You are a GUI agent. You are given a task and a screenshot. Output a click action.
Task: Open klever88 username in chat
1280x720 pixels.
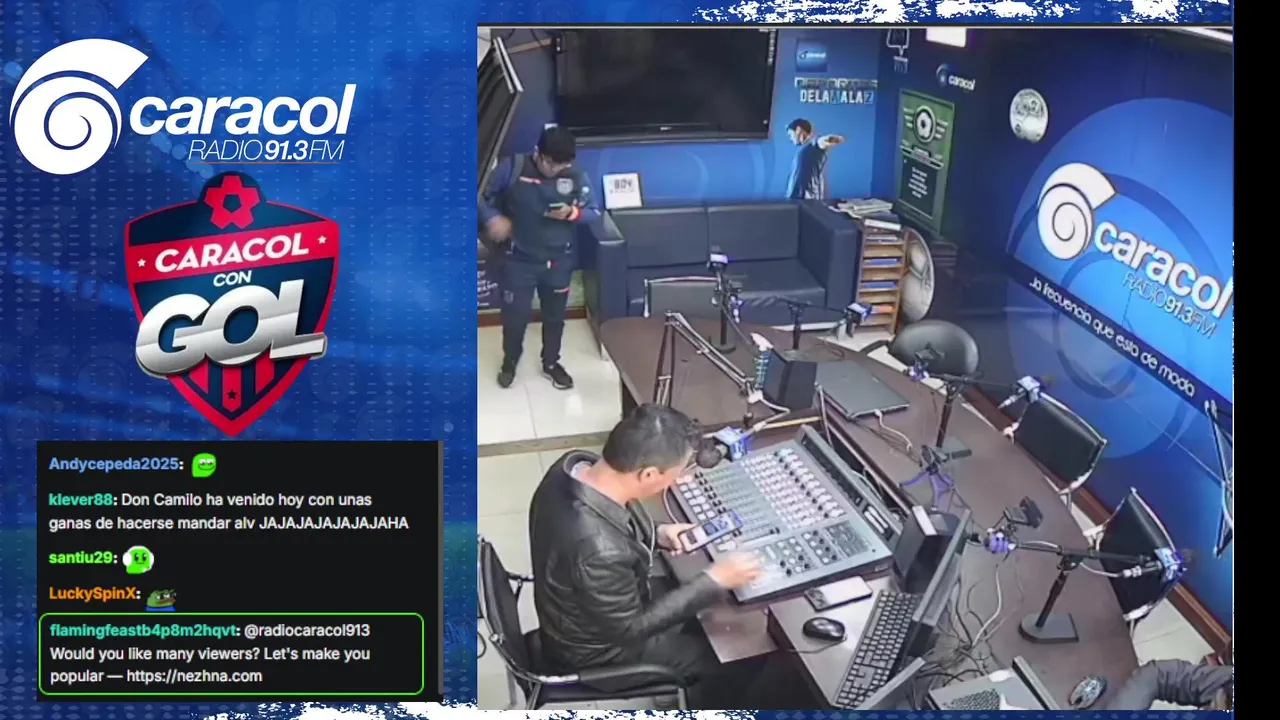(80, 500)
